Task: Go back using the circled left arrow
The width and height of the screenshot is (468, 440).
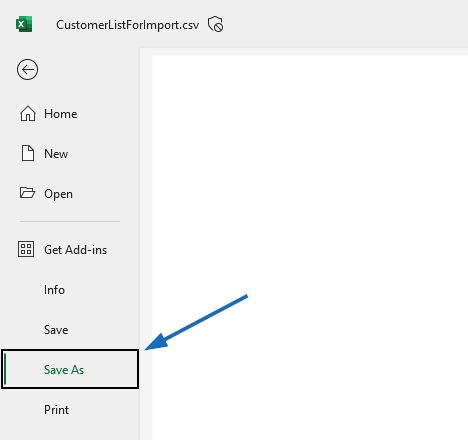Action: (27, 70)
